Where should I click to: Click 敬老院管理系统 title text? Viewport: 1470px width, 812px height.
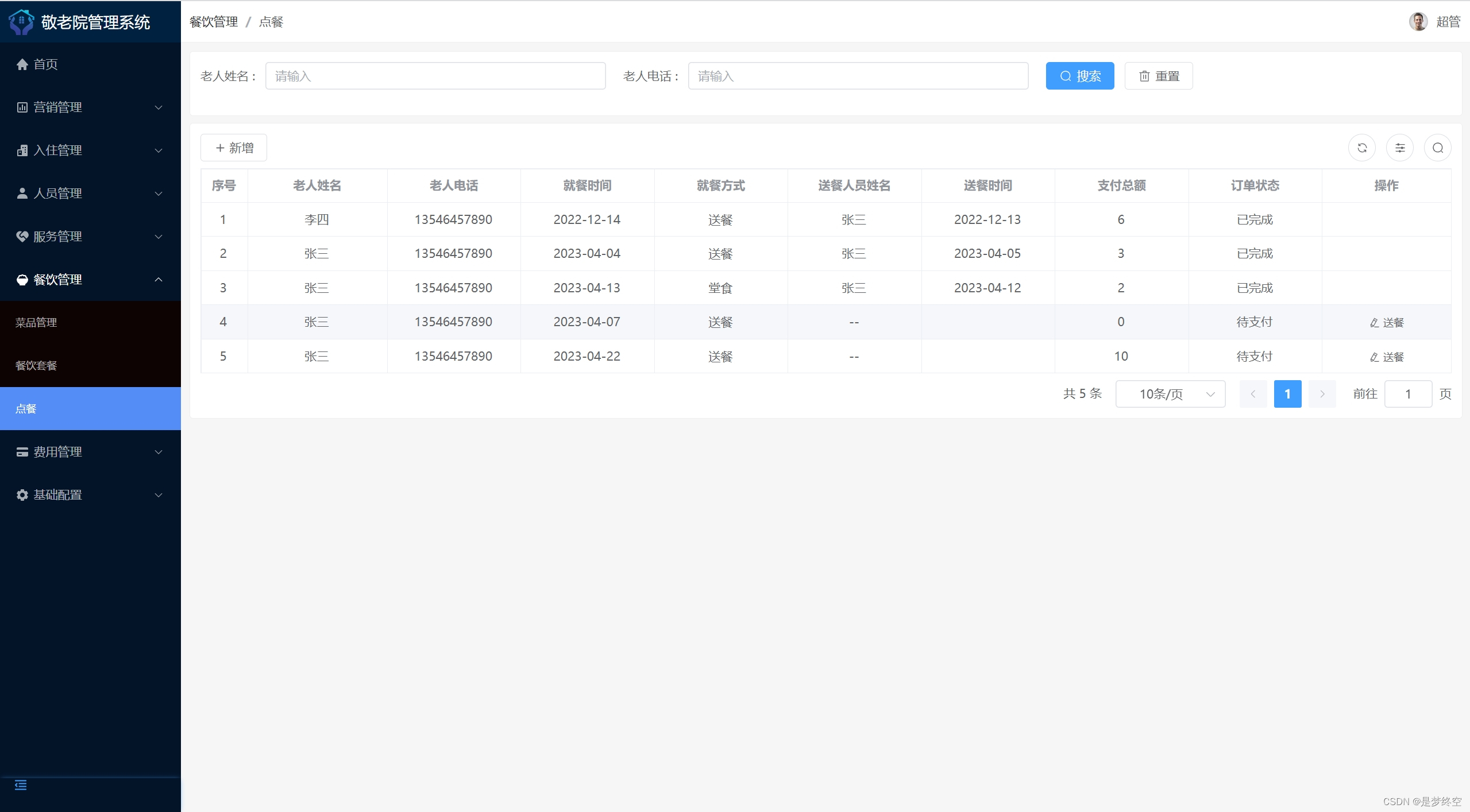[x=95, y=22]
